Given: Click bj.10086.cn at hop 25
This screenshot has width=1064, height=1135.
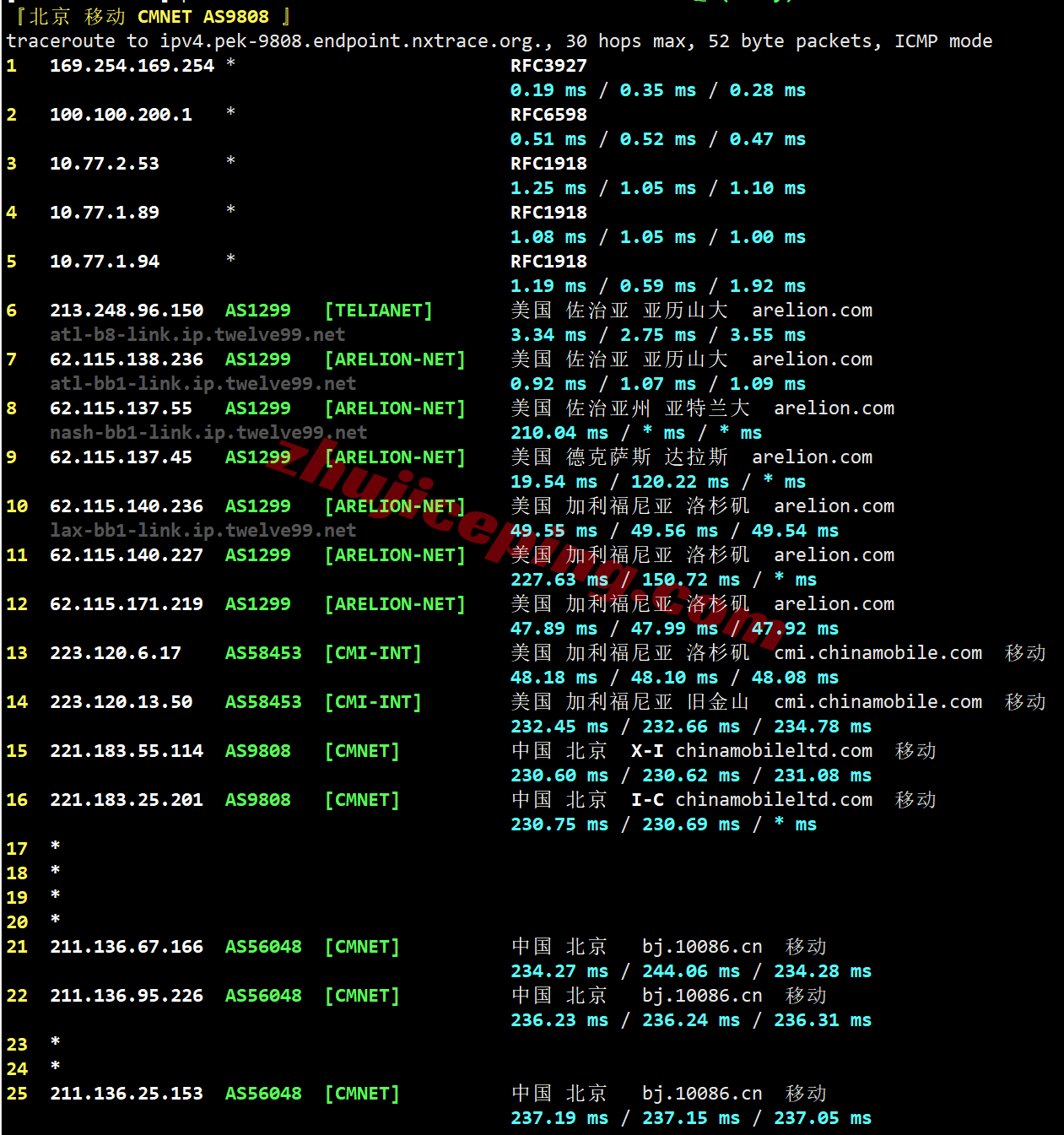Looking at the screenshot, I should point(702,1094).
